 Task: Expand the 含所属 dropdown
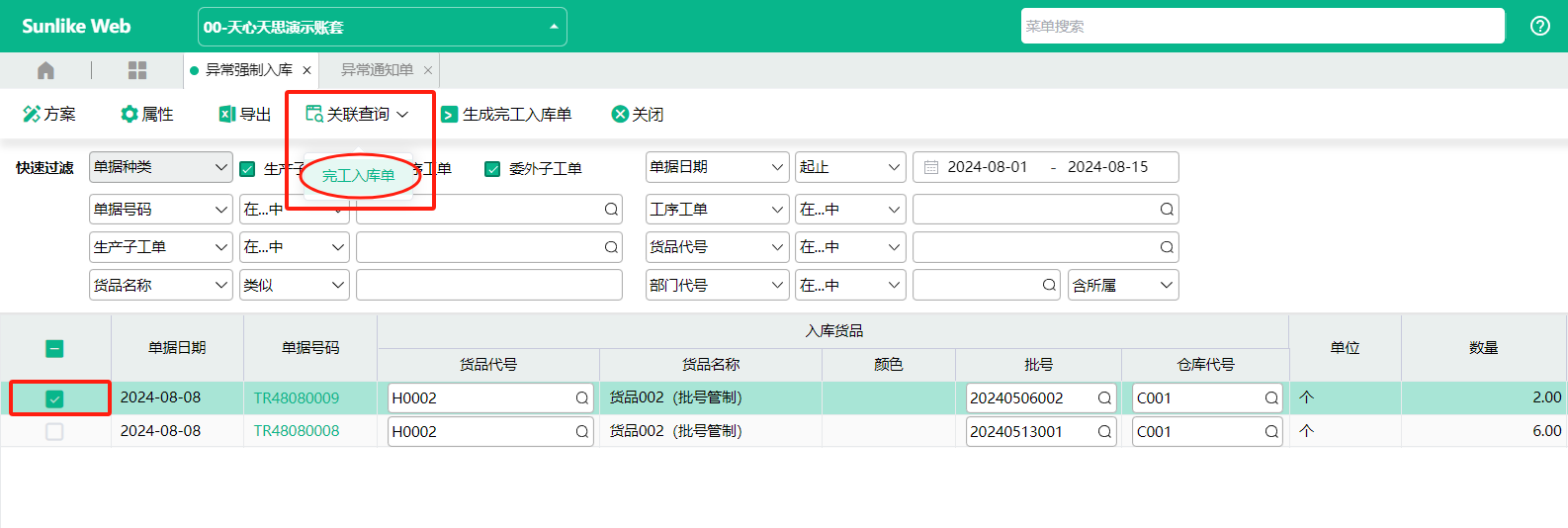tap(1123, 285)
